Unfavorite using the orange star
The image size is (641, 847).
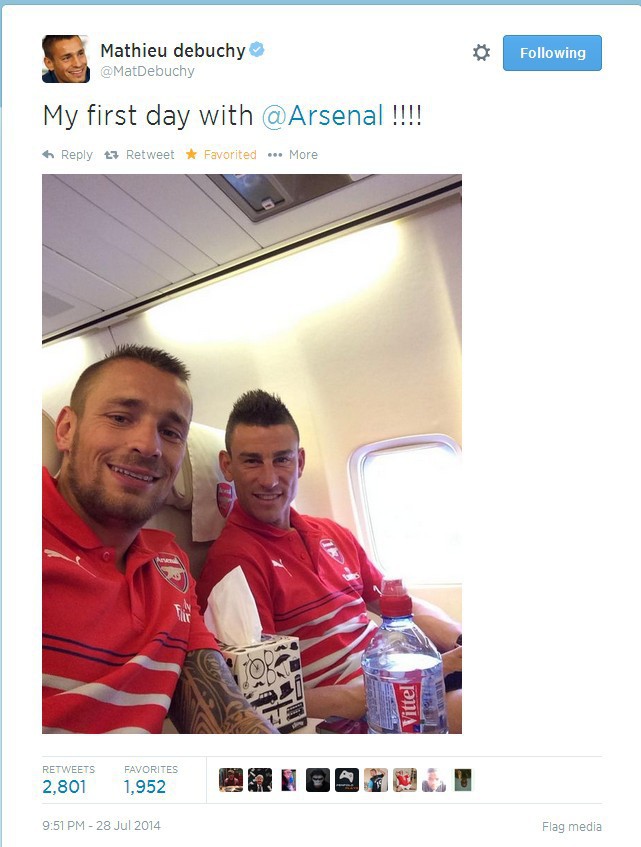(x=221, y=154)
